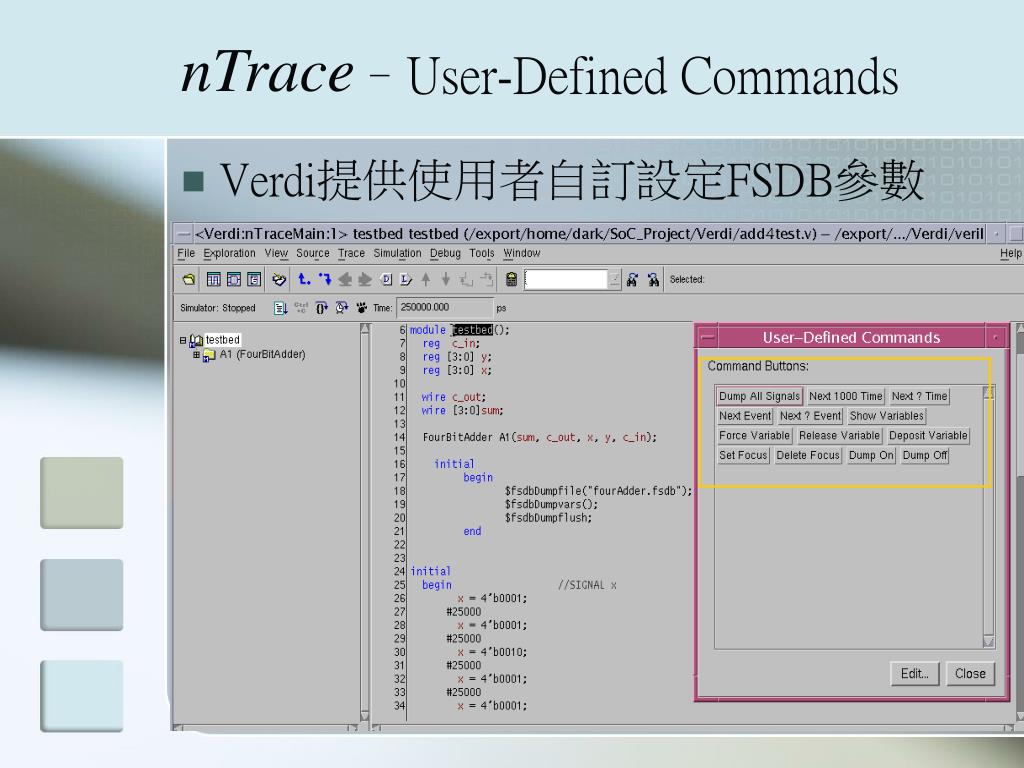Collapse the testbed tree node
Viewport: 1024px width, 768px height.
(x=184, y=340)
